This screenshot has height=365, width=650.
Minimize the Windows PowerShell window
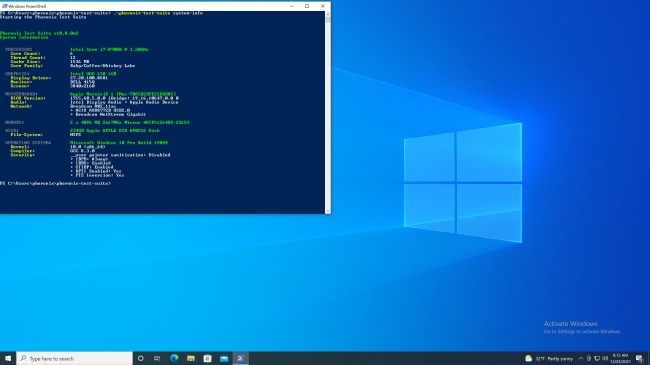coord(292,6)
